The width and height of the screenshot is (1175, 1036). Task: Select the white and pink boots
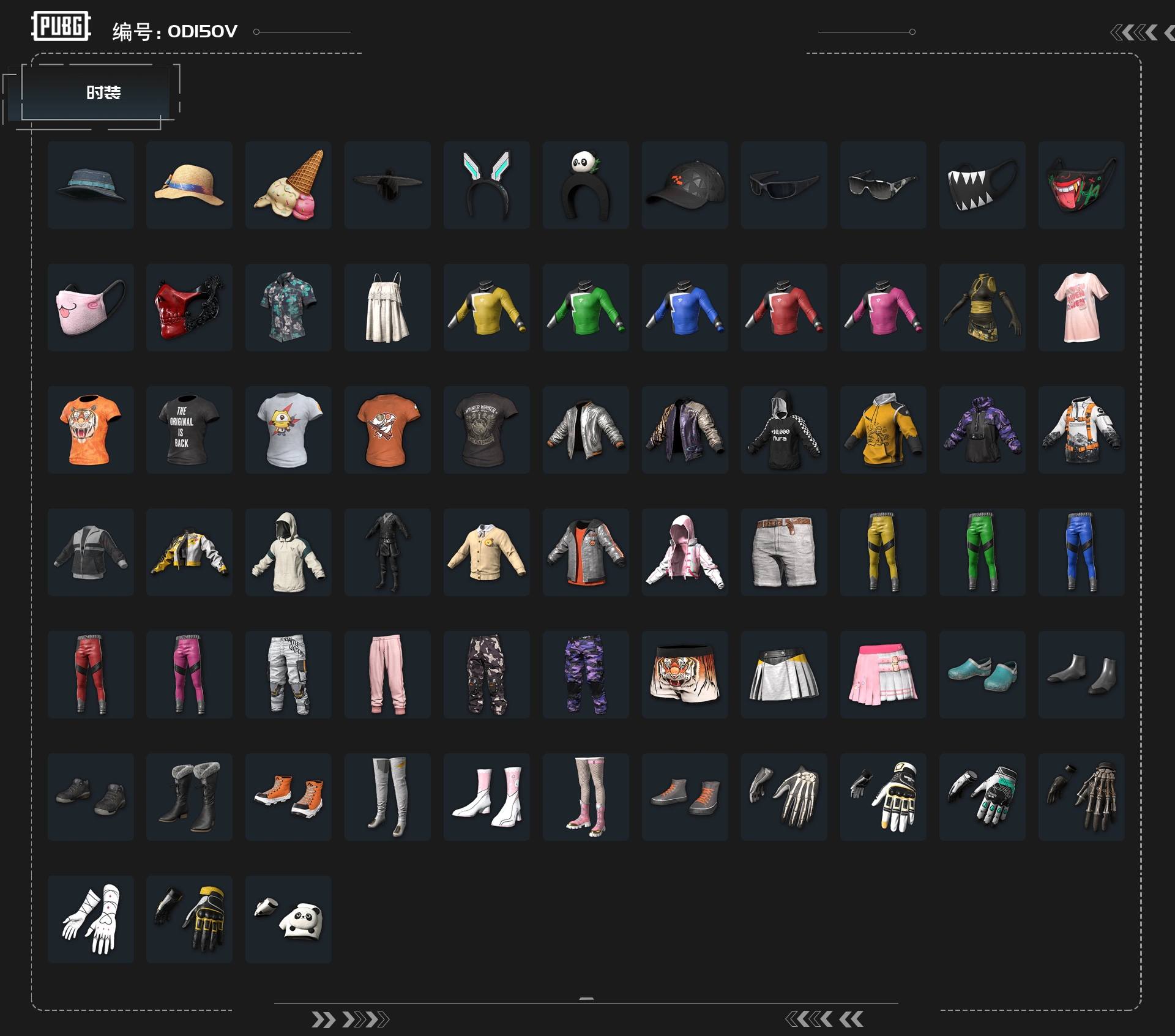coord(487,797)
